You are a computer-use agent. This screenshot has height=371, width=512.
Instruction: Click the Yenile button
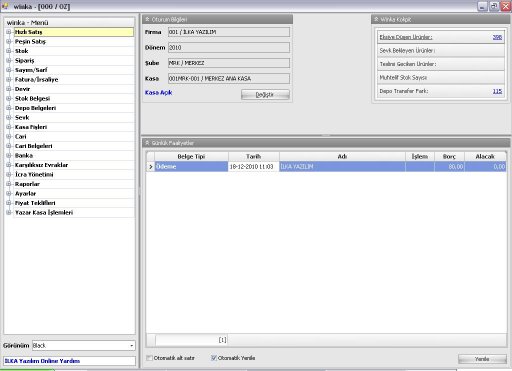[482, 359]
